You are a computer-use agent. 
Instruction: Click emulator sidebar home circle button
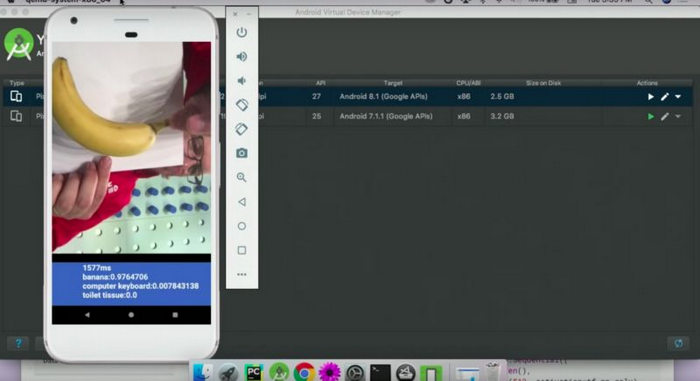[242, 226]
